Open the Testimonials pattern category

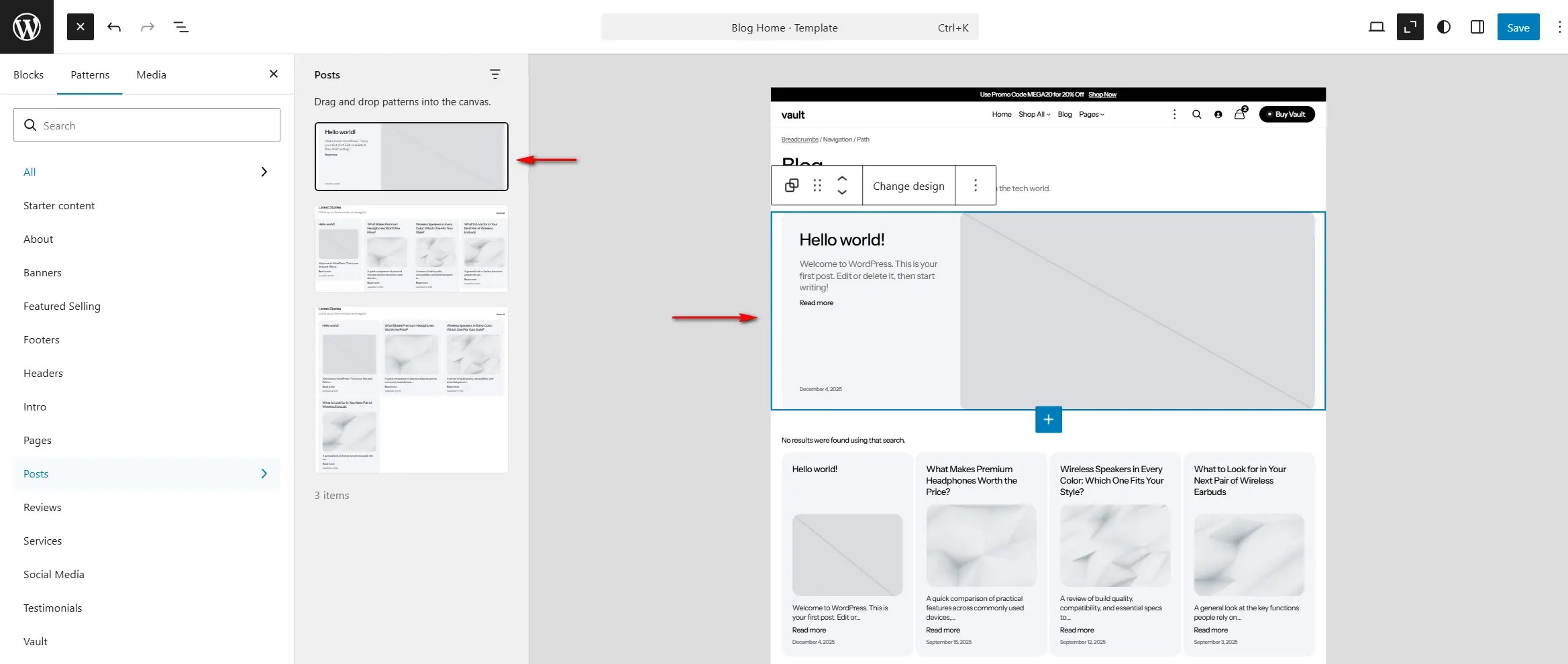(x=146, y=608)
